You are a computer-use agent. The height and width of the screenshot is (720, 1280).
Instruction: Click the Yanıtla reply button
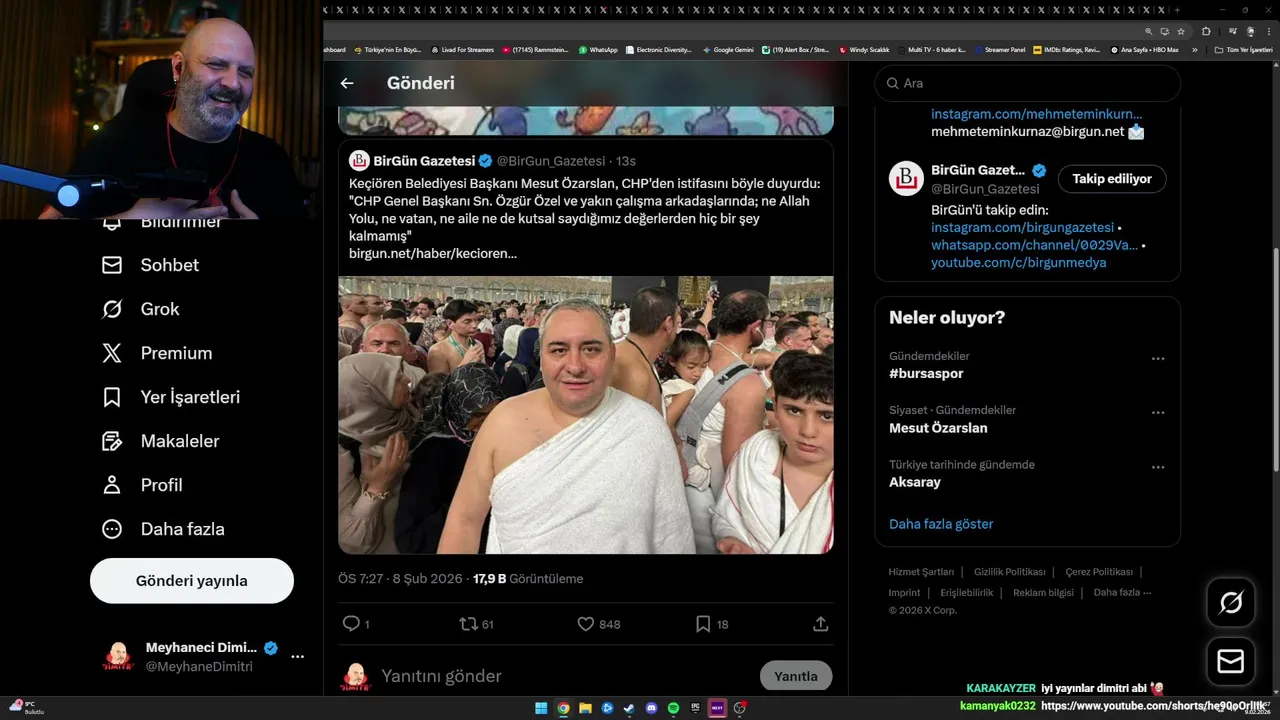(x=796, y=677)
